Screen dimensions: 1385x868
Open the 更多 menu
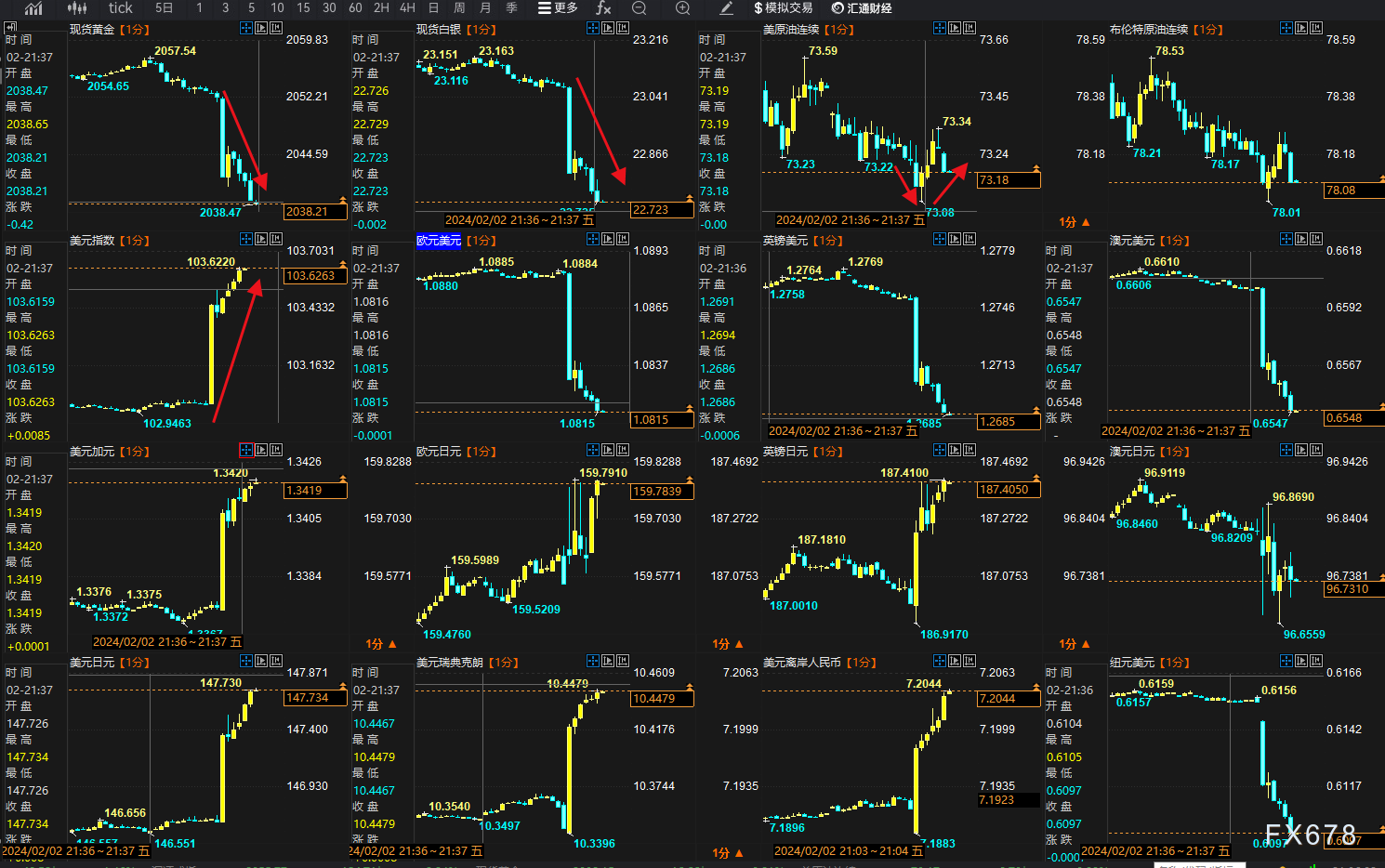click(x=558, y=8)
